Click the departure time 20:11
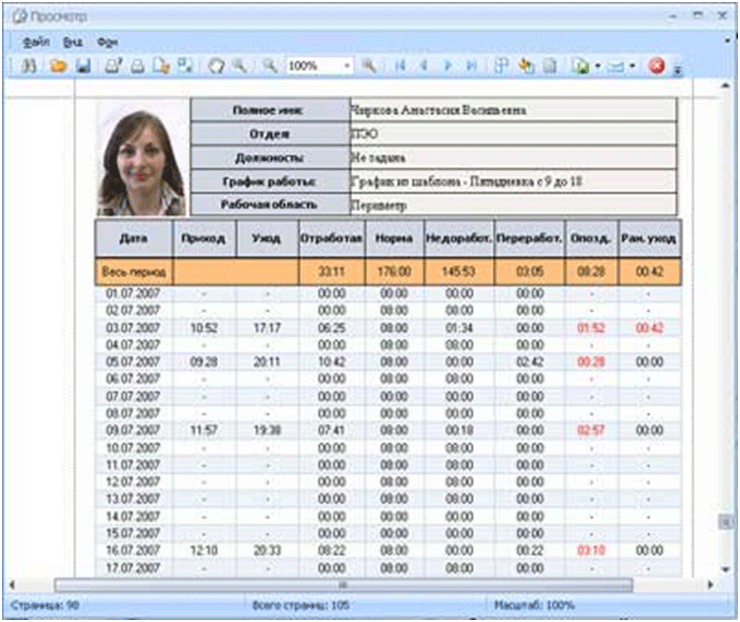 click(267, 362)
